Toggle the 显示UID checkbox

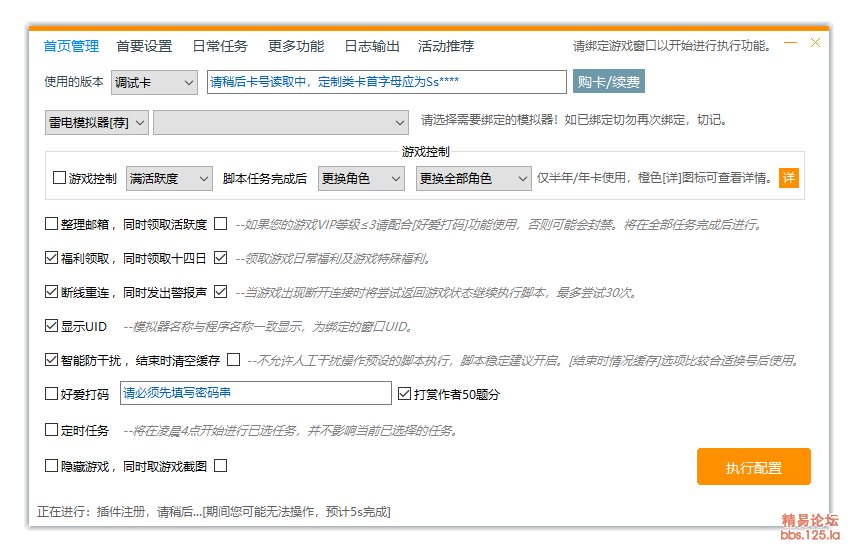52,326
